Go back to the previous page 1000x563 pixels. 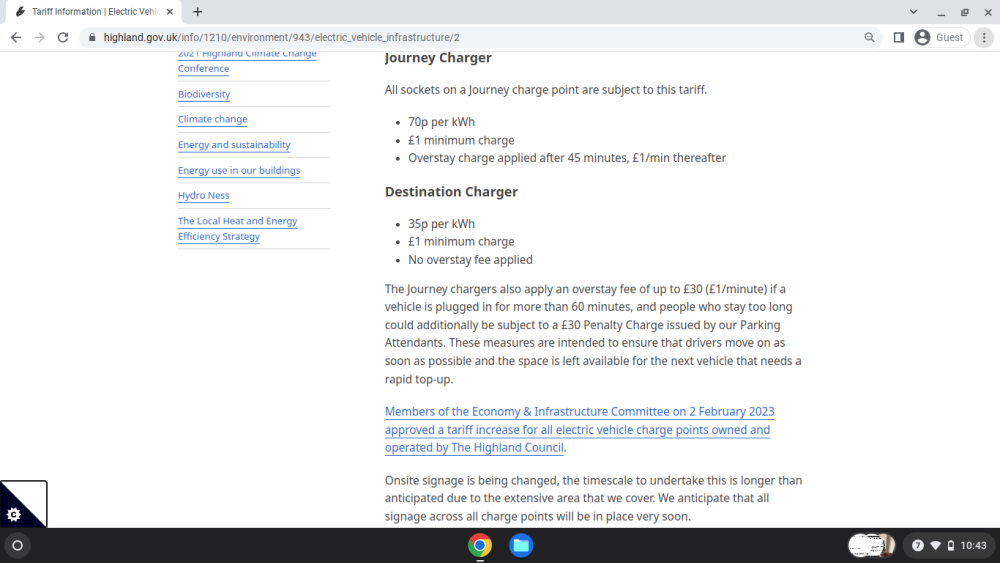(16, 38)
